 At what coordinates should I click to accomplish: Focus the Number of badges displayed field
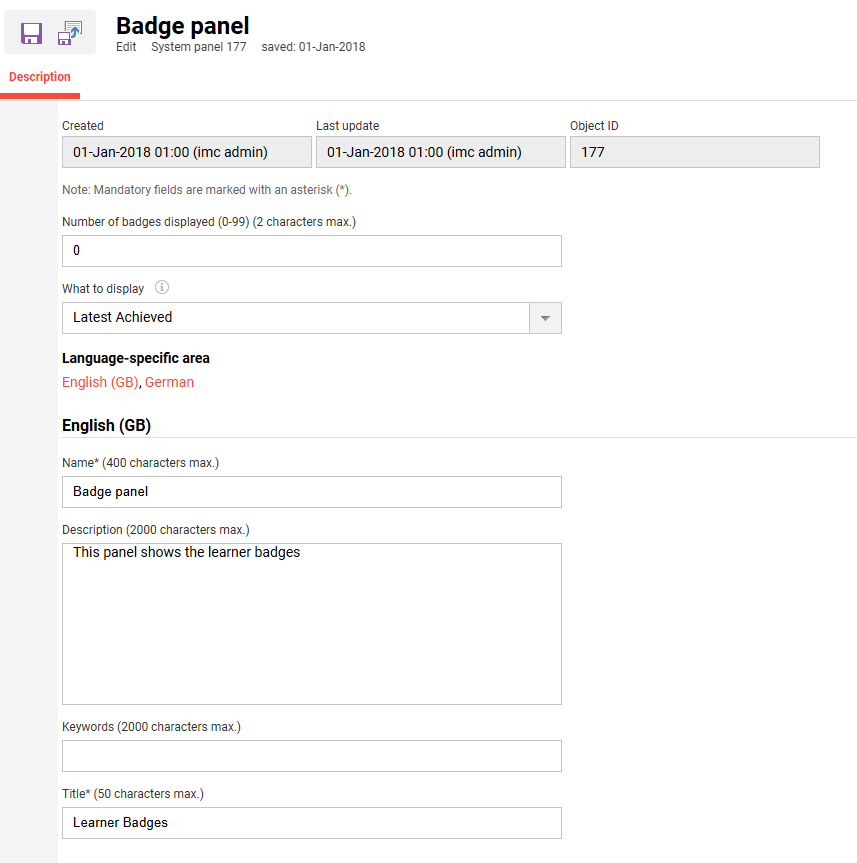(311, 251)
